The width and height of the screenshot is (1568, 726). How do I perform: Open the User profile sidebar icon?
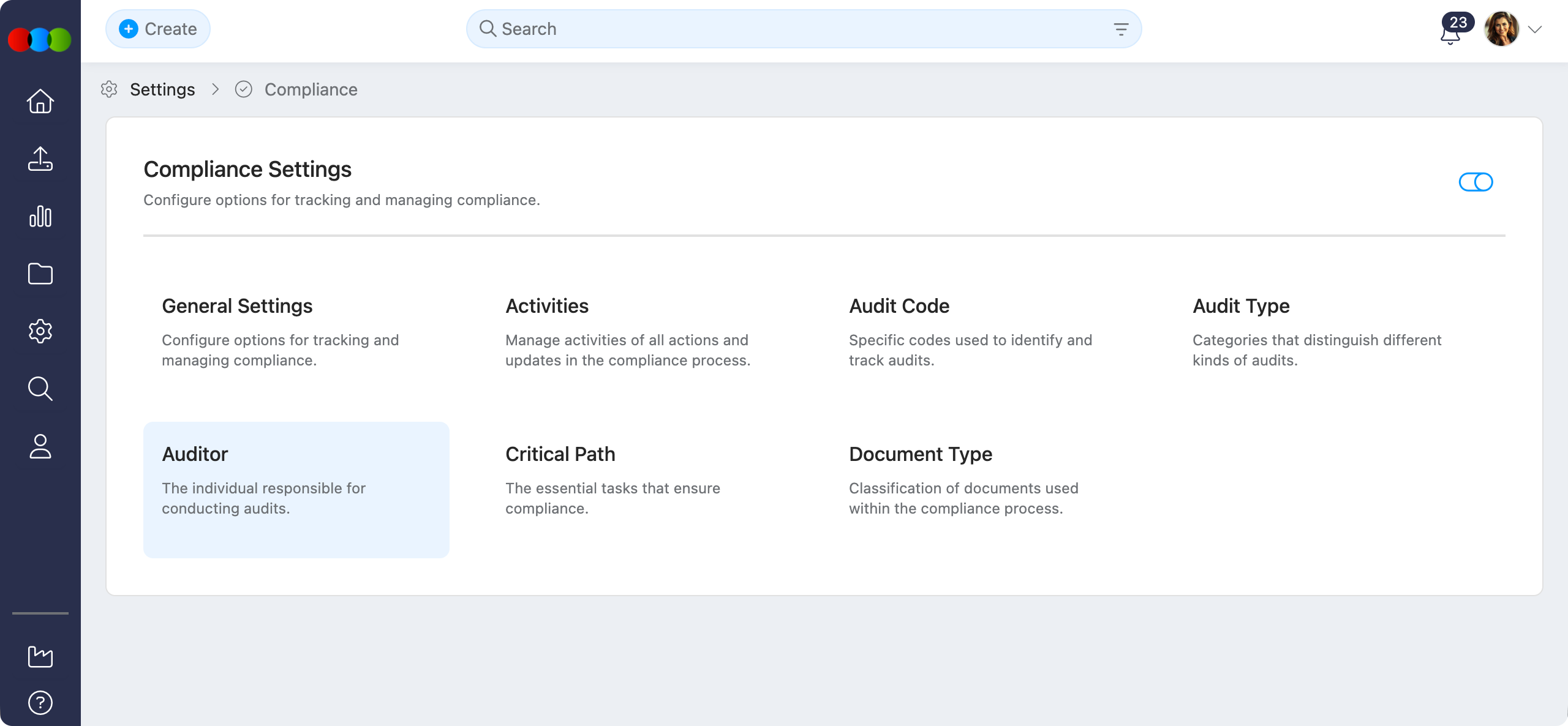point(40,446)
